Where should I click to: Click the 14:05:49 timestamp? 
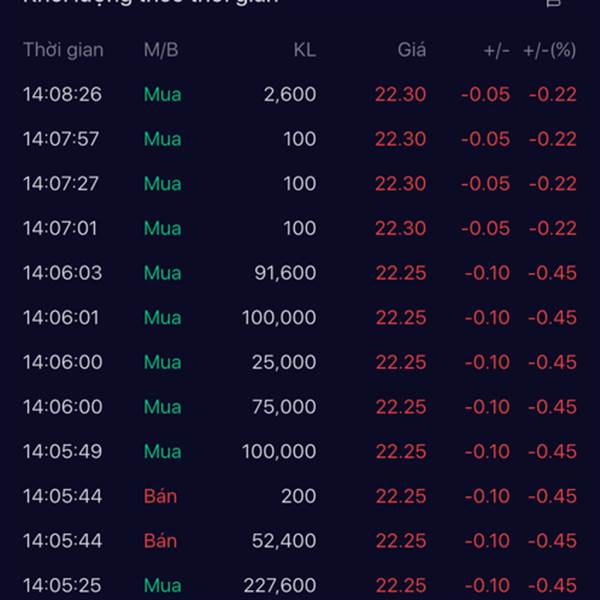(x=62, y=451)
